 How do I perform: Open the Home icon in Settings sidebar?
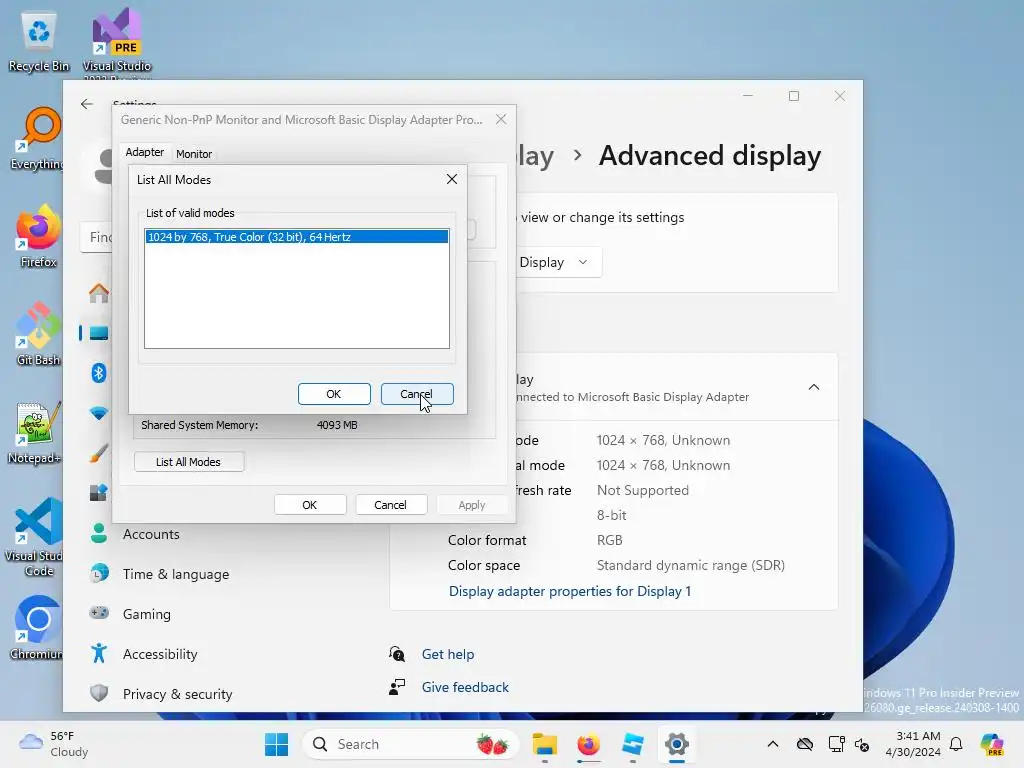[x=99, y=293]
